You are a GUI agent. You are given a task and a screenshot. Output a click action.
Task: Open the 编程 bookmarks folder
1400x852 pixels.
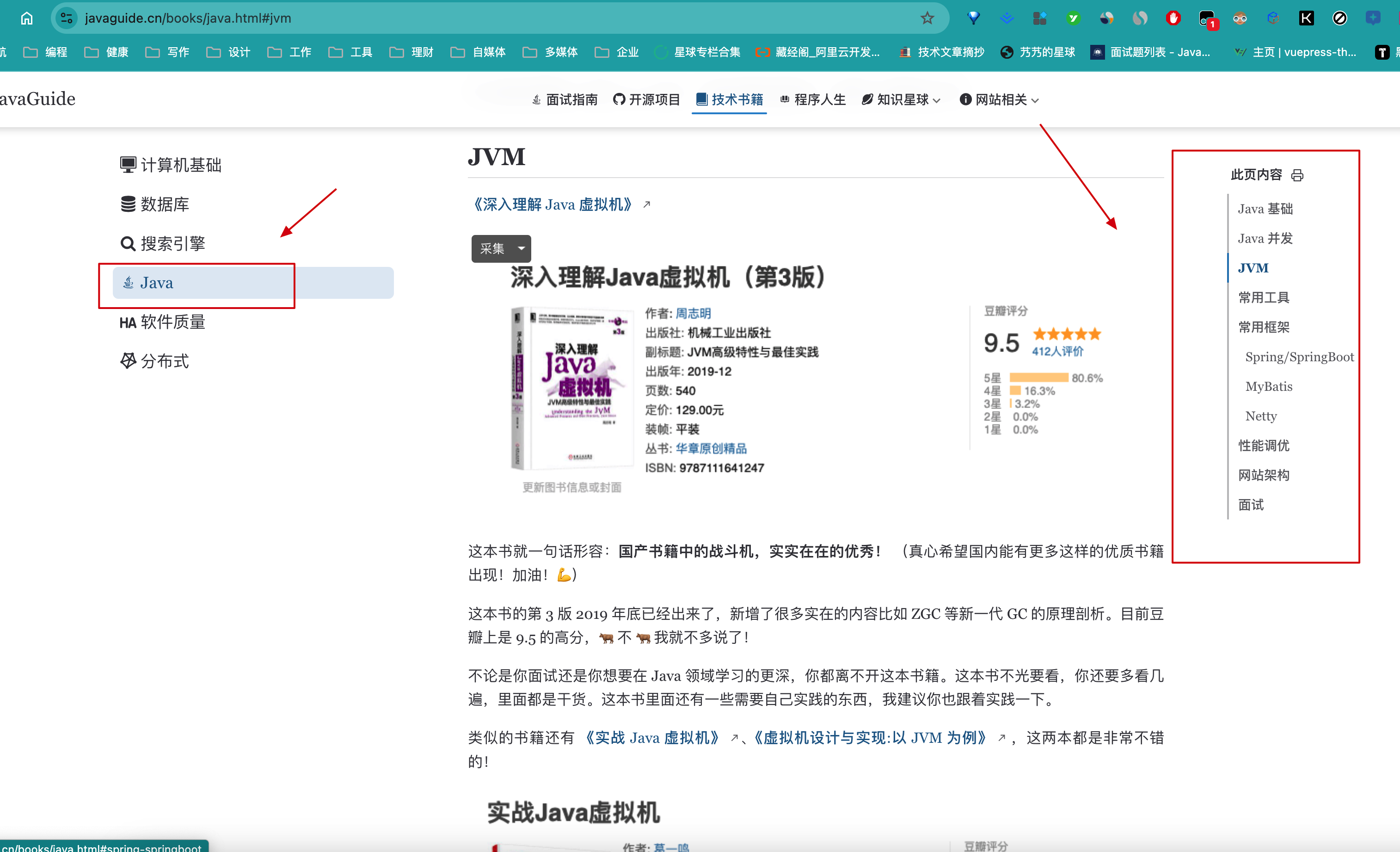pyautogui.click(x=45, y=52)
